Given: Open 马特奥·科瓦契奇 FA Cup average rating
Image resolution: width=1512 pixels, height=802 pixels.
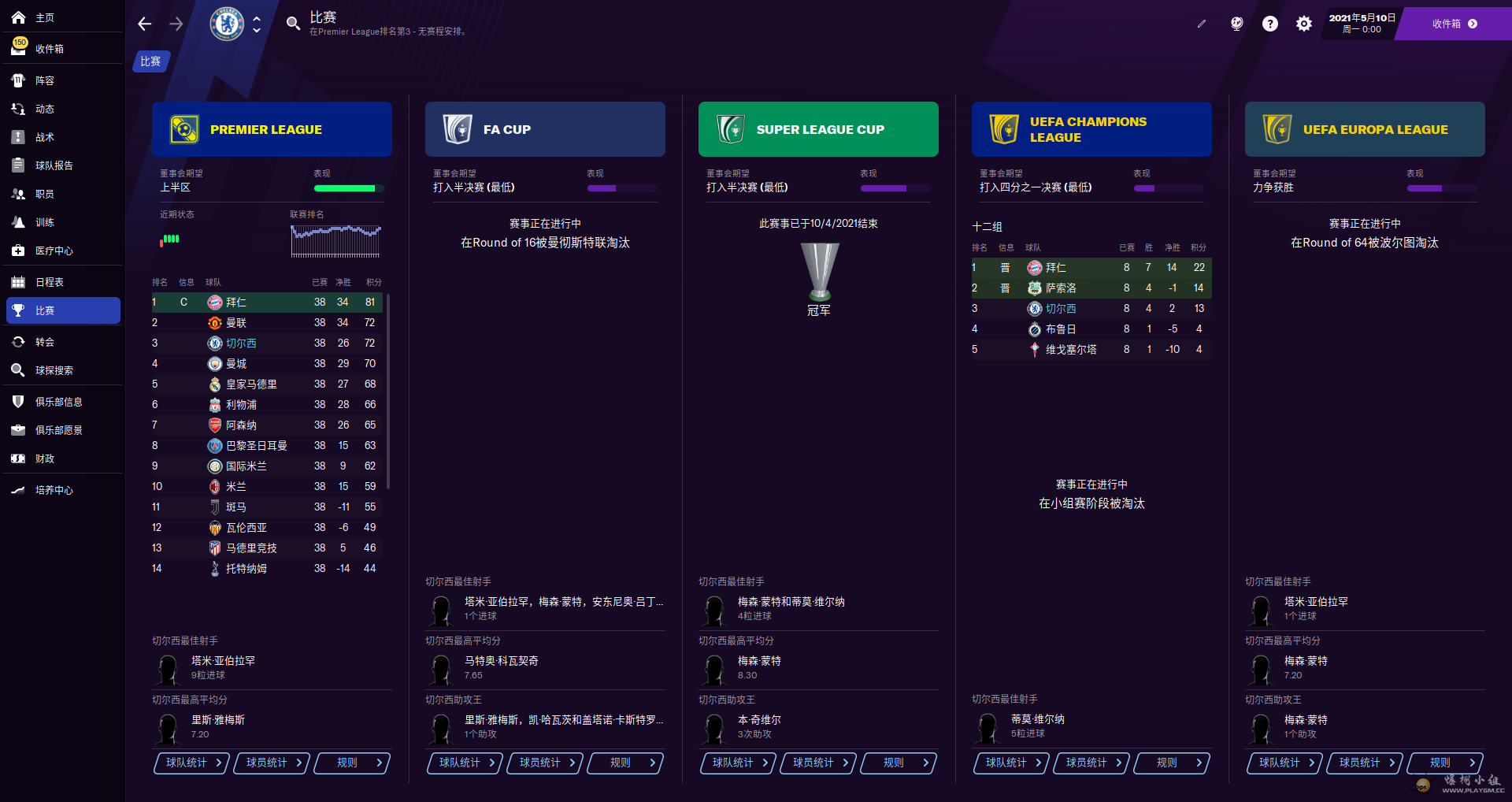Looking at the screenshot, I should click(502, 661).
